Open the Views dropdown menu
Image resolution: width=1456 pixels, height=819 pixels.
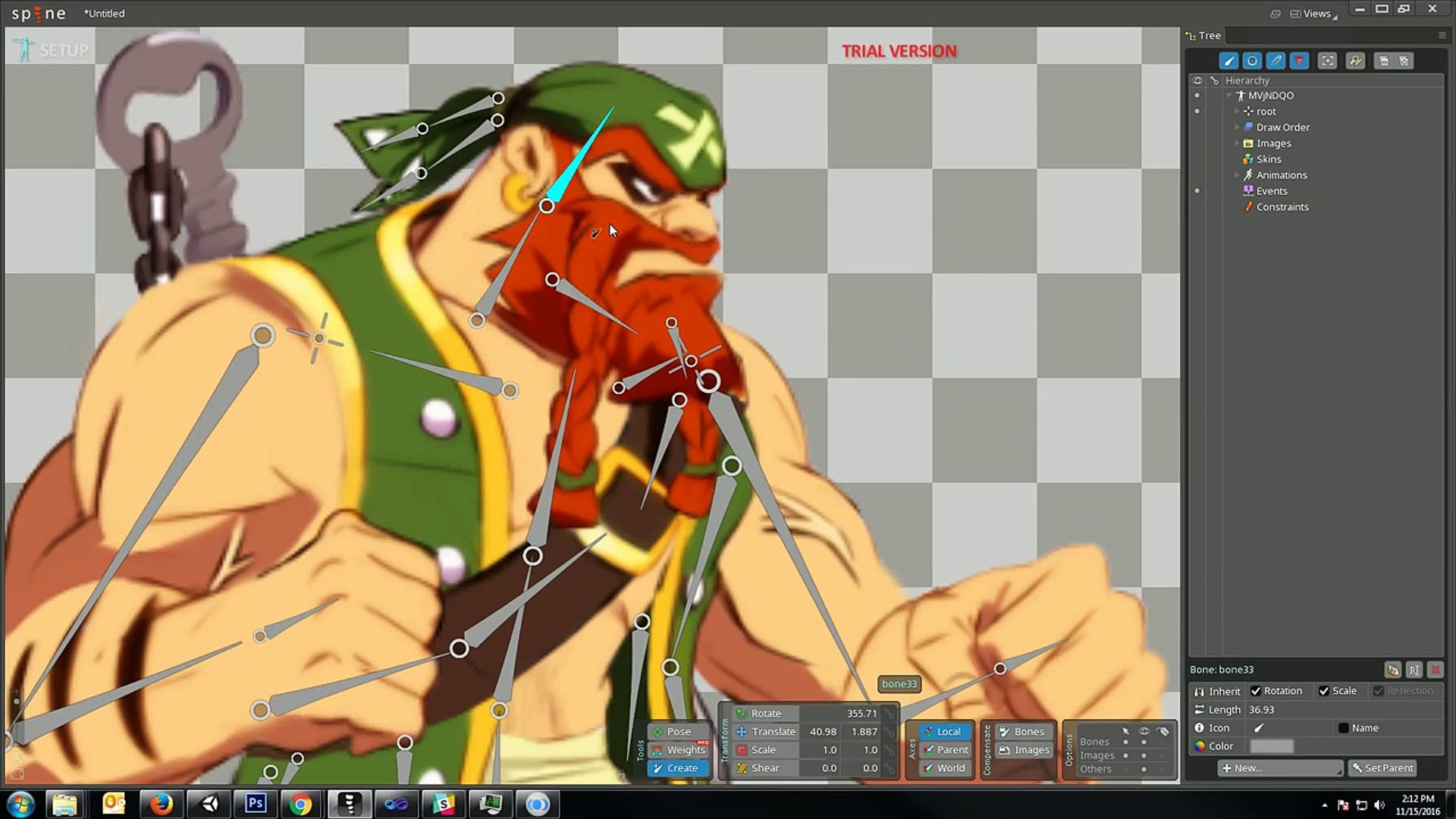coord(1314,14)
